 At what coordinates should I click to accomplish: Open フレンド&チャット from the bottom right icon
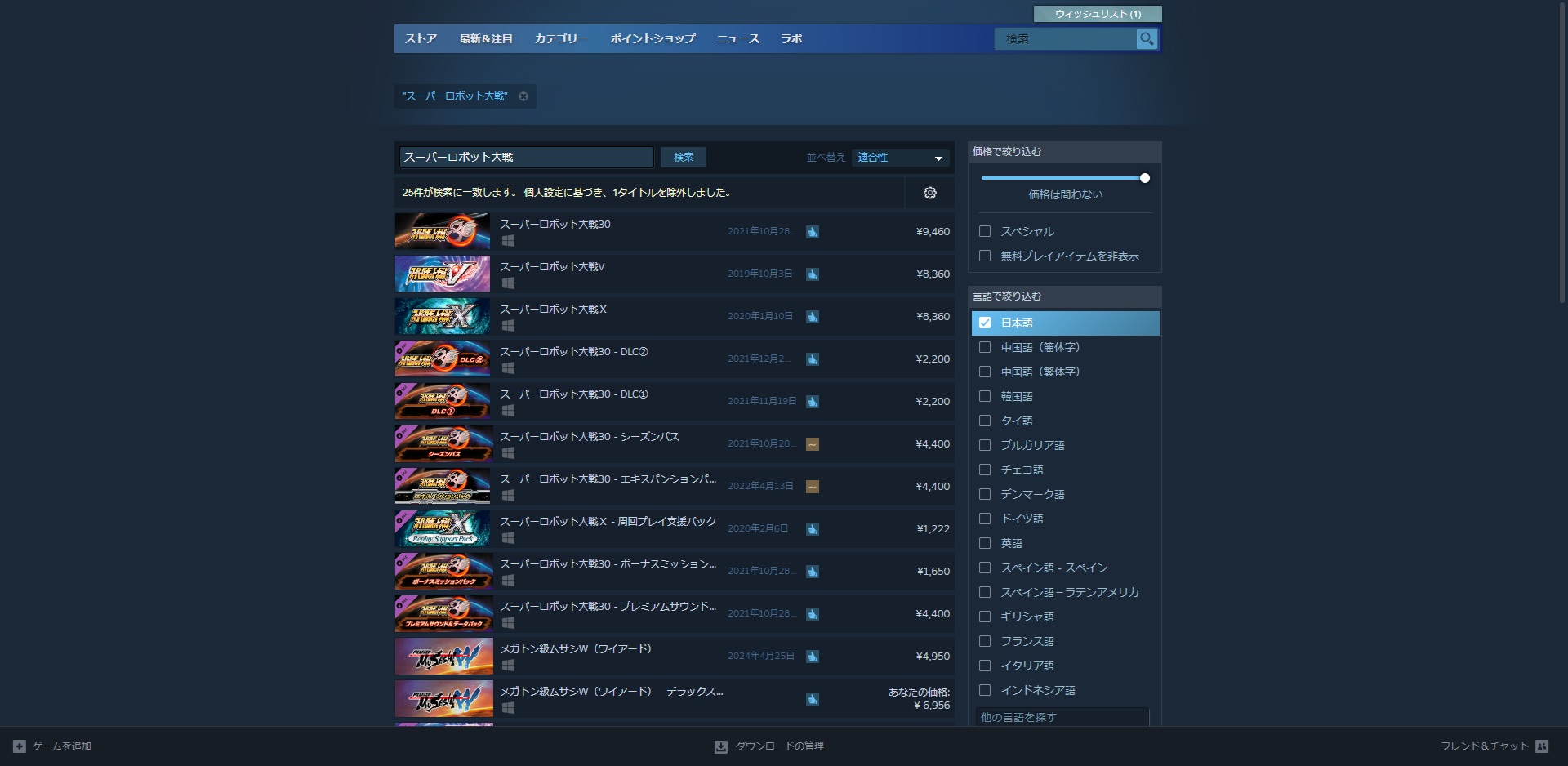tap(1542, 746)
